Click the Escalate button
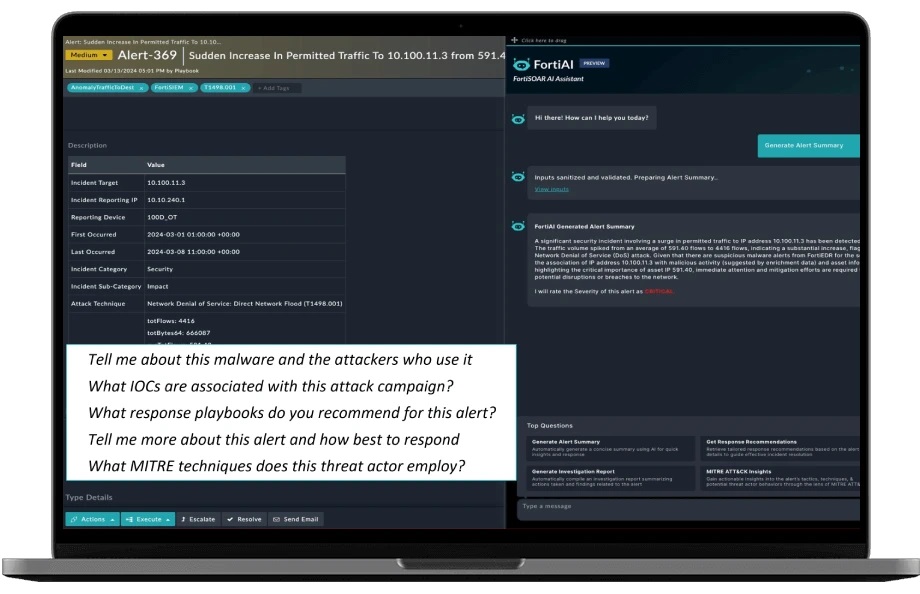This screenshot has height=594, width=920. coord(199,519)
